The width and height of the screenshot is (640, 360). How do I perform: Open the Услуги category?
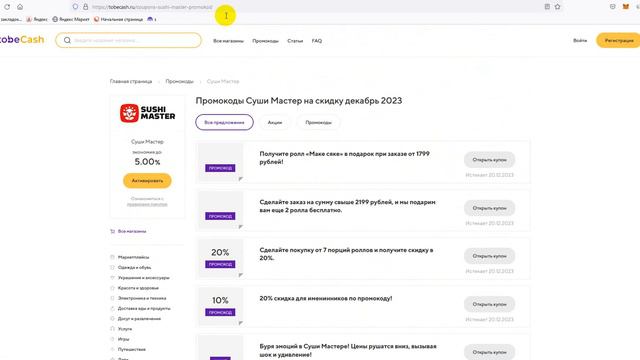coord(125,329)
